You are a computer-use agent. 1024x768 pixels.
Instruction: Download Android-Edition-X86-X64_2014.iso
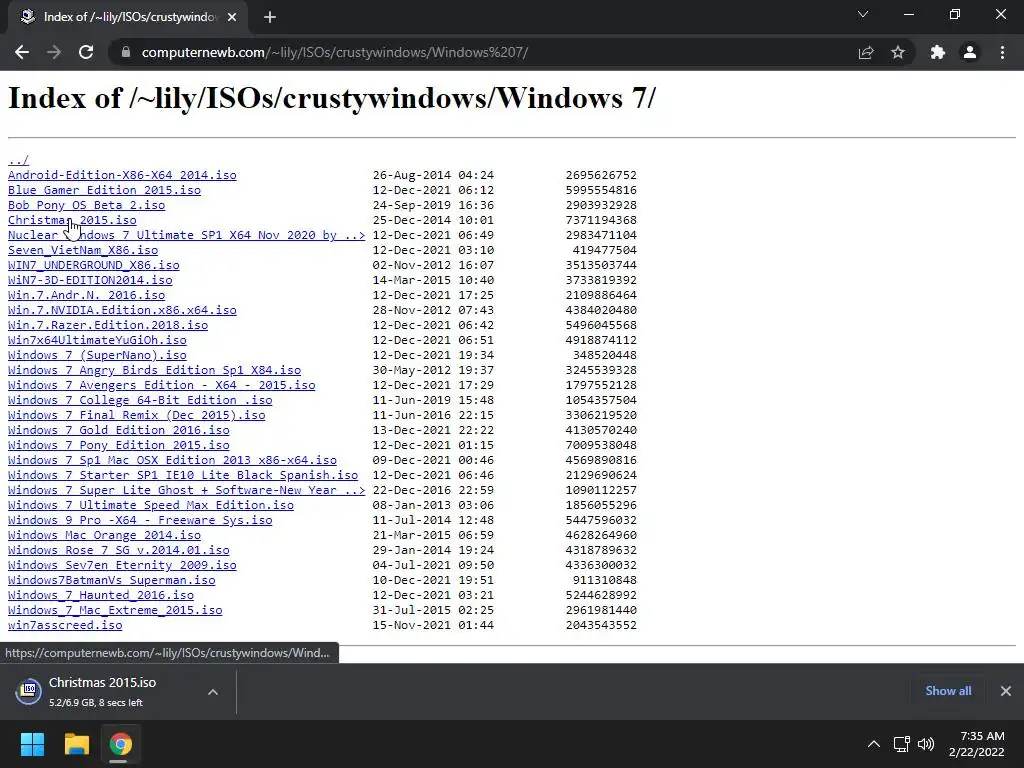[x=122, y=175]
